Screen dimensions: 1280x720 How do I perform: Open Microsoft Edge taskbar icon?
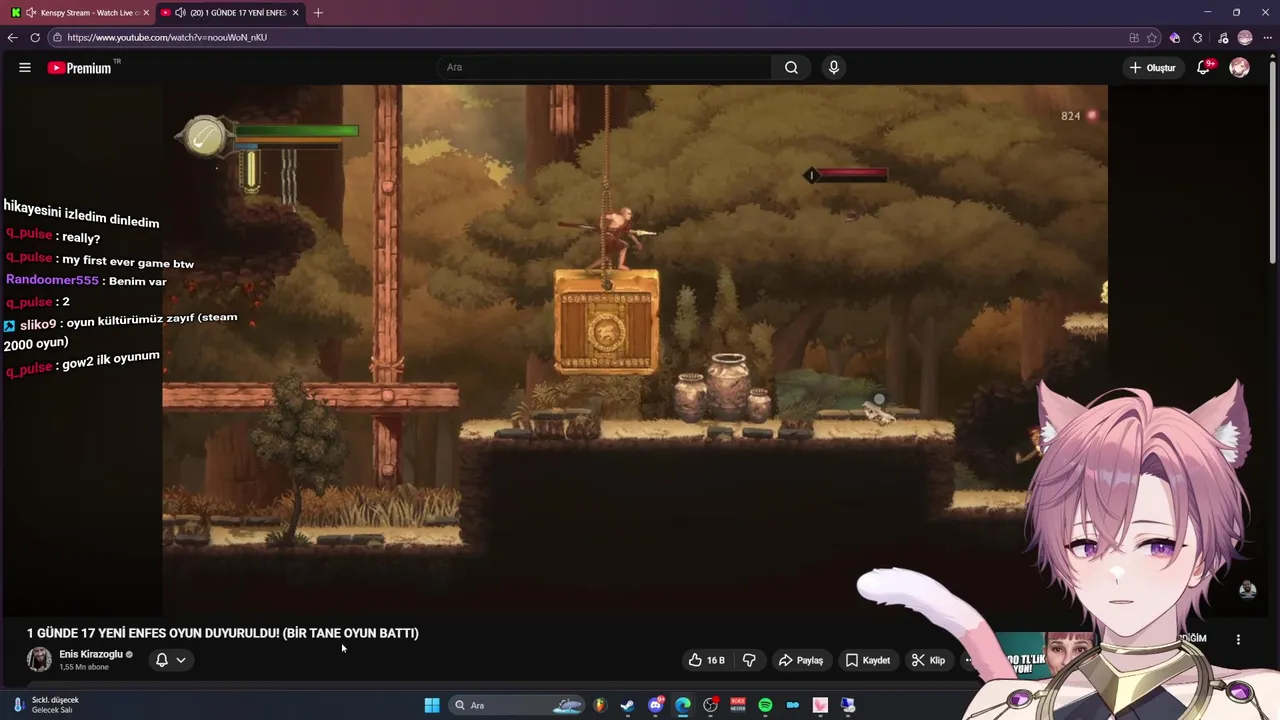point(683,705)
